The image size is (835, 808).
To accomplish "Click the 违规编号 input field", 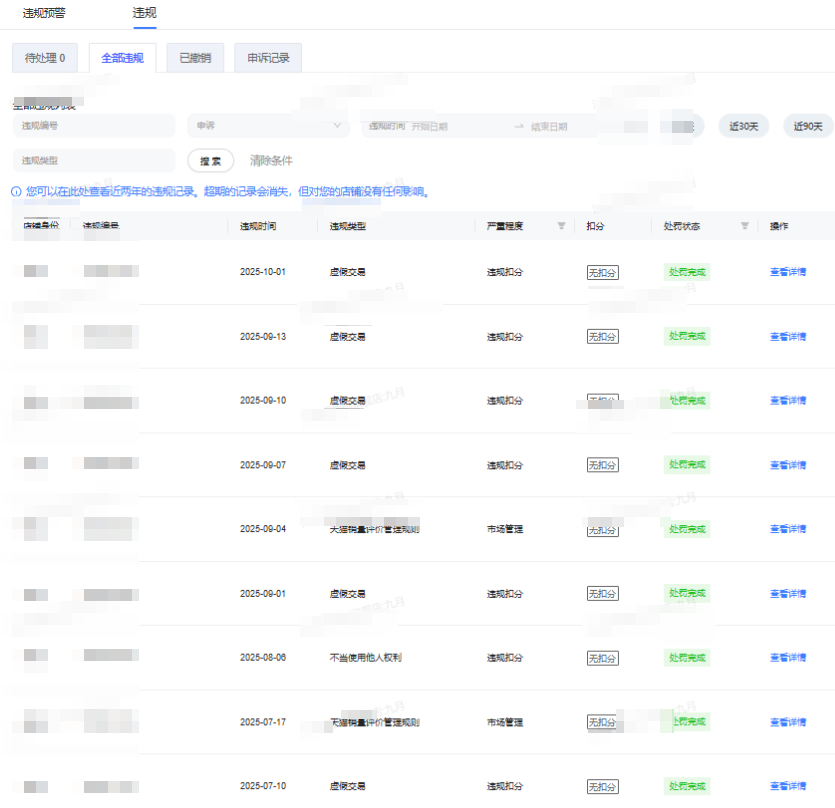I will point(94,126).
